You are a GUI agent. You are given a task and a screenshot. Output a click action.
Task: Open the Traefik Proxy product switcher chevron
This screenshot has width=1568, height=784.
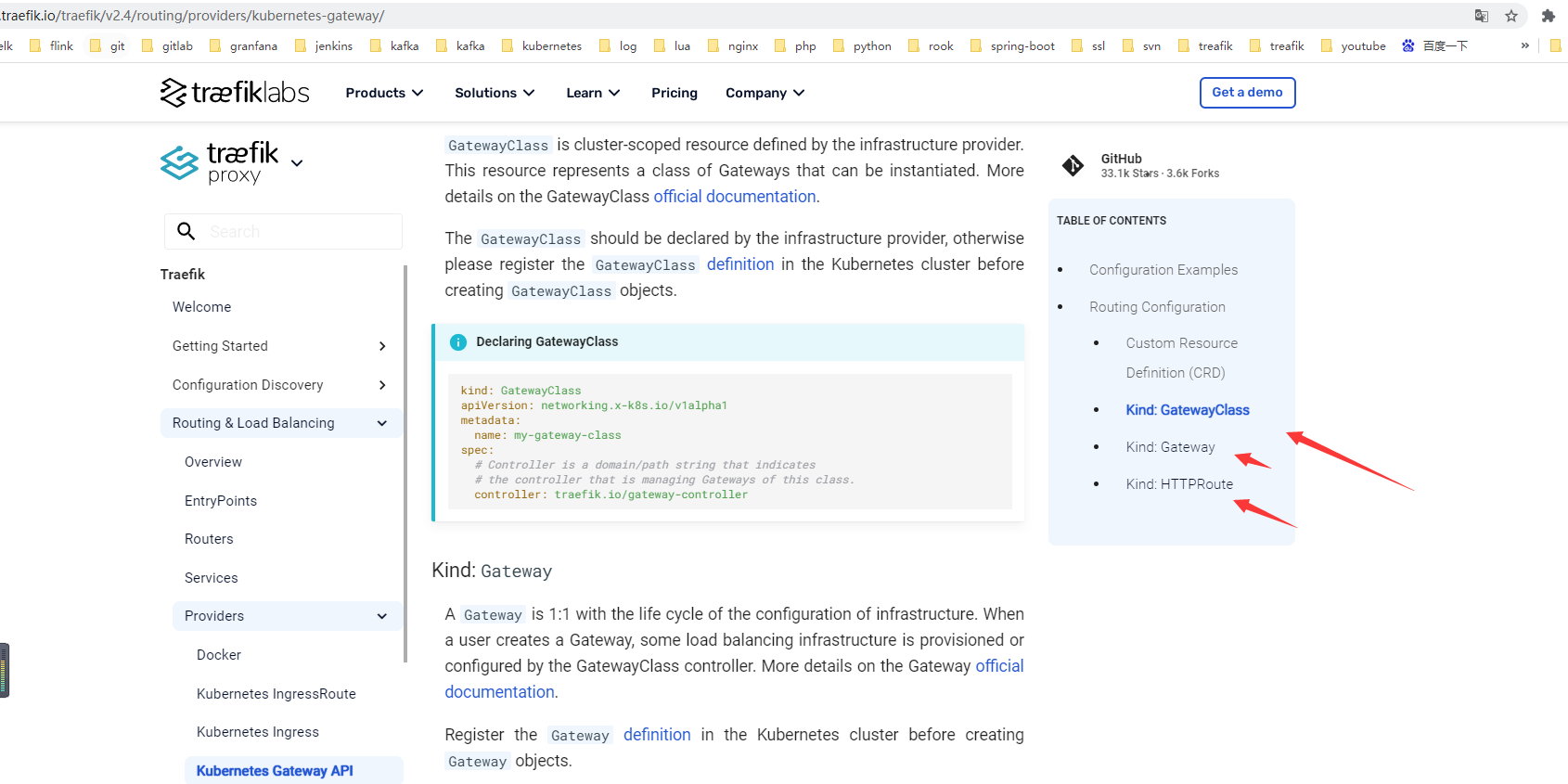click(x=297, y=162)
